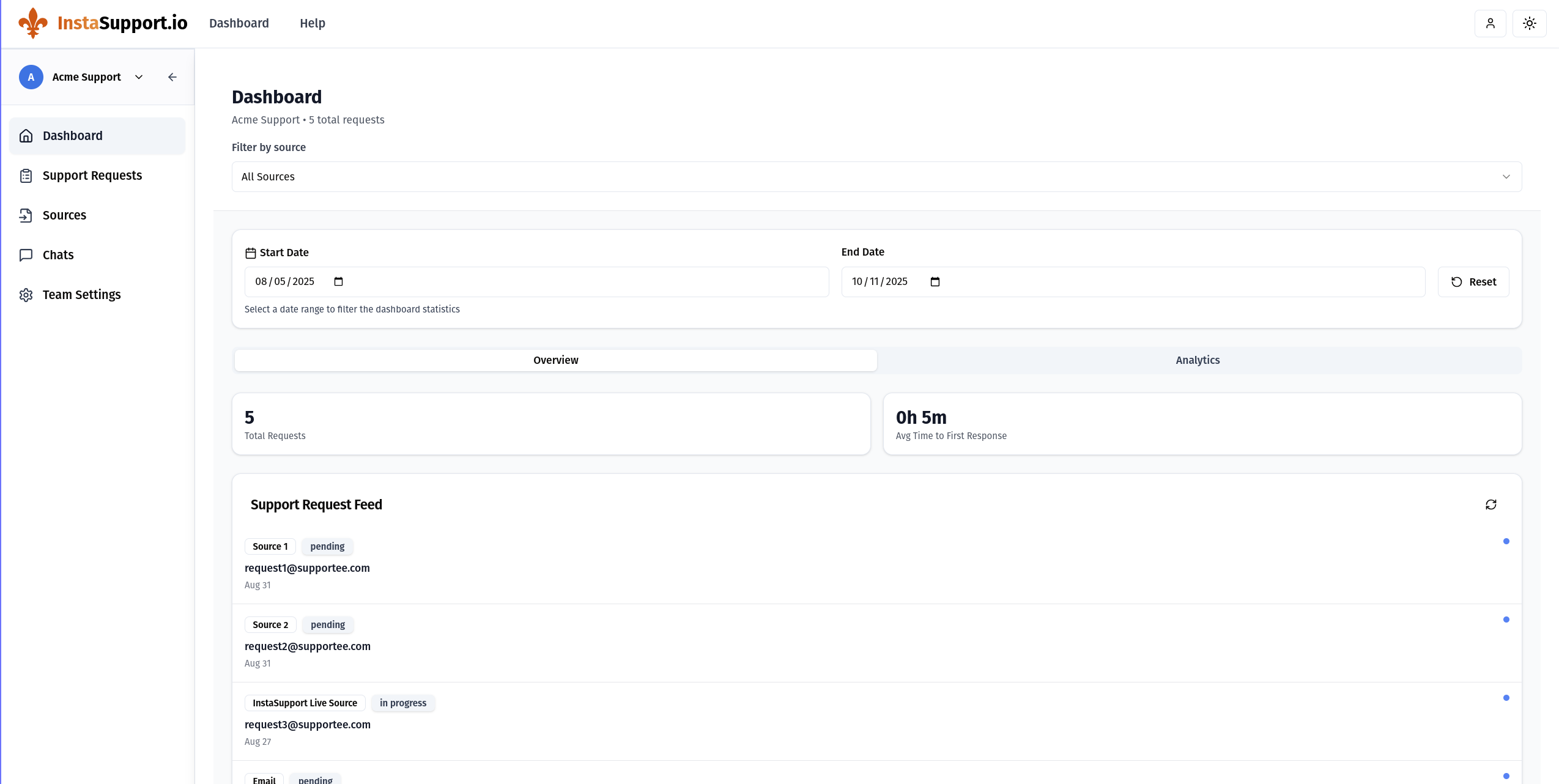Switch to the Analytics tab
The image size is (1559, 784).
tap(1197, 360)
